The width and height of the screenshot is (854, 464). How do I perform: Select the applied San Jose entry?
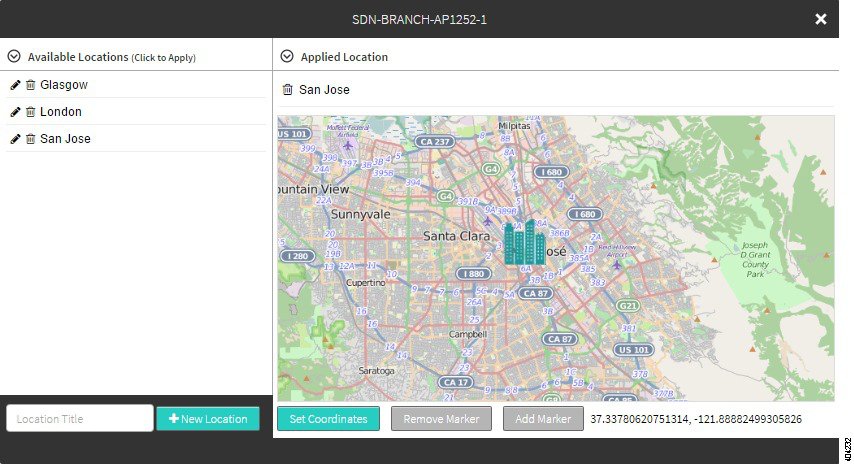click(x=324, y=90)
